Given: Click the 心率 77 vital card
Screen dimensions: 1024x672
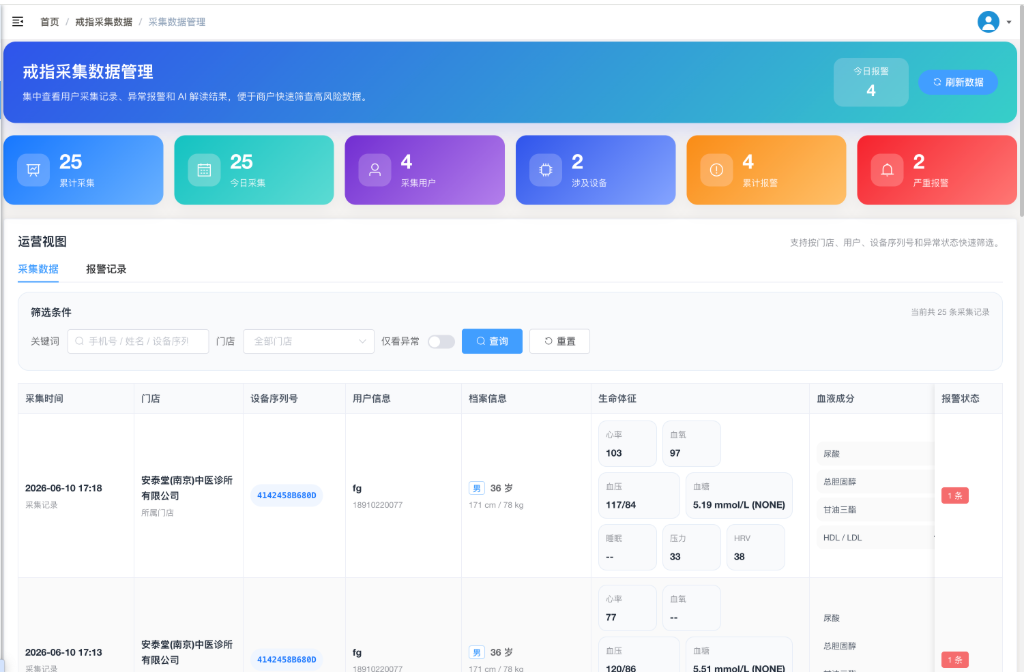Looking at the screenshot, I should coord(627,608).
